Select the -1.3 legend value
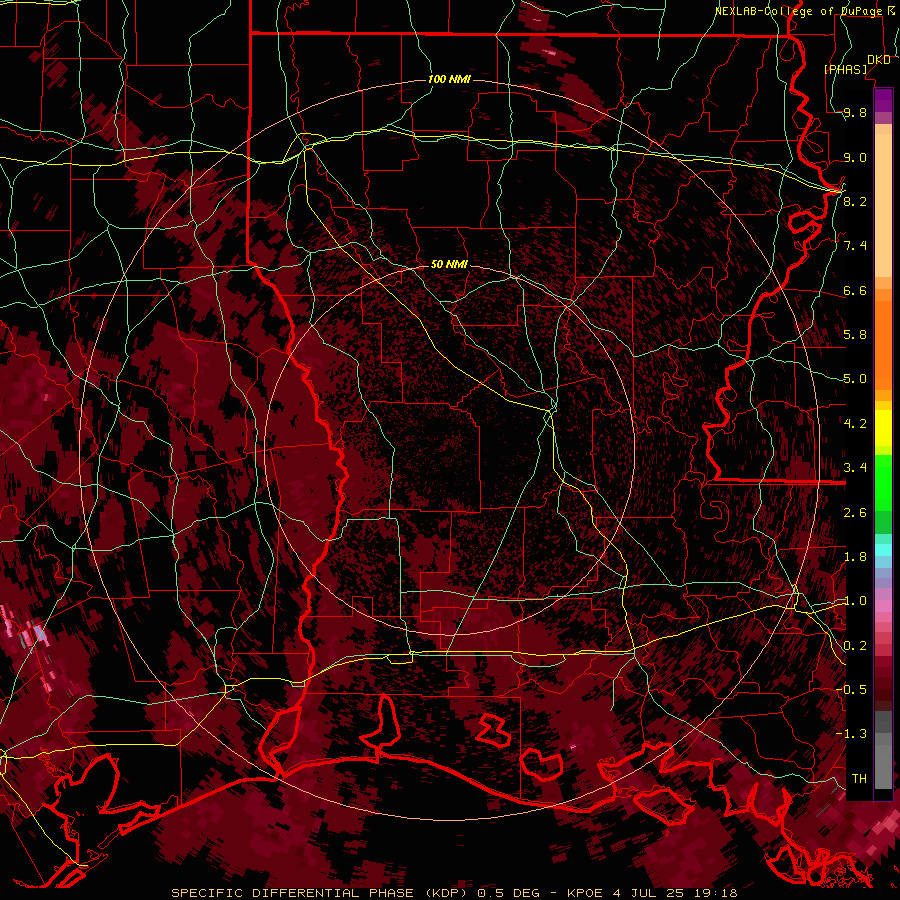900x900 pixels. coord(852,734)
